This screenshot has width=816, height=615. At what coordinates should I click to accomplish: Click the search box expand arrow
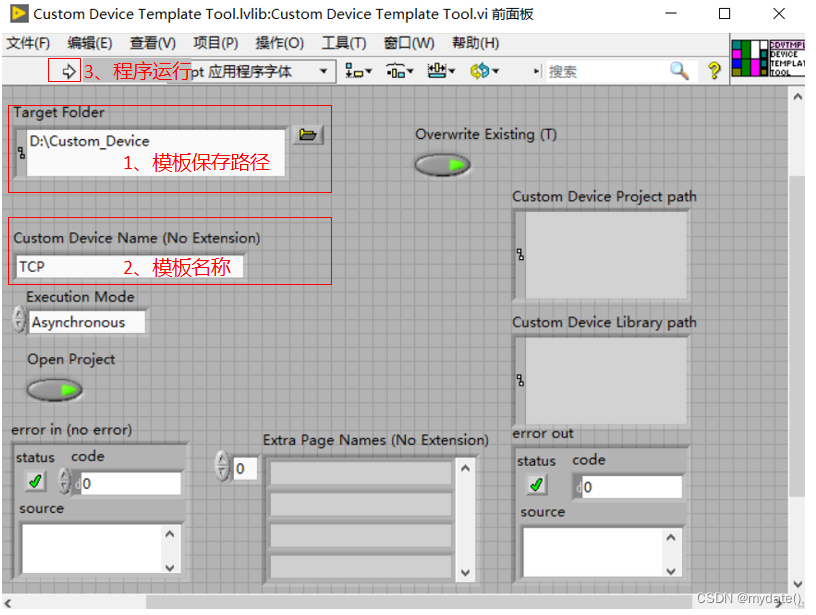point(537,71)
